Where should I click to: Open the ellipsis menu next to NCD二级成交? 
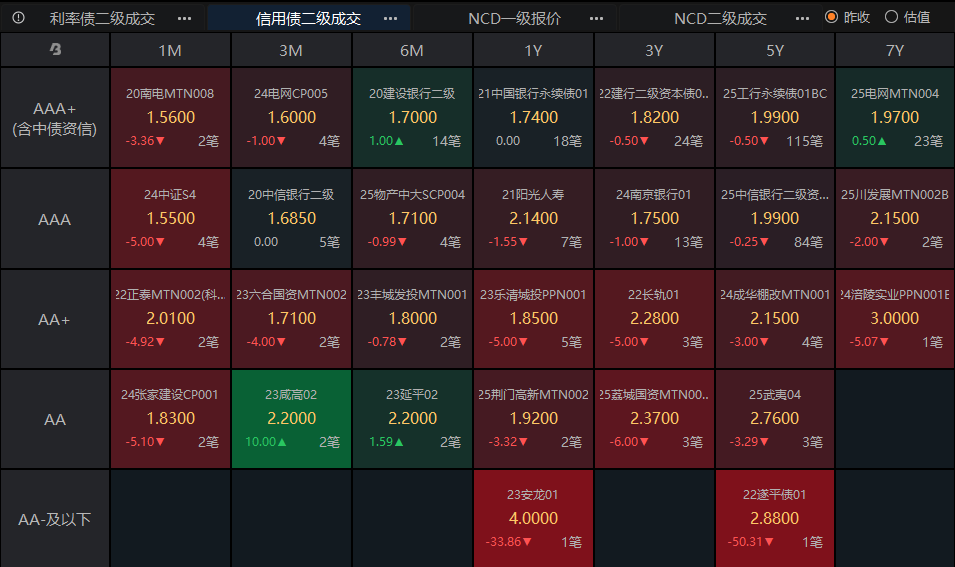pyautogui.click(x=802, y=18)
